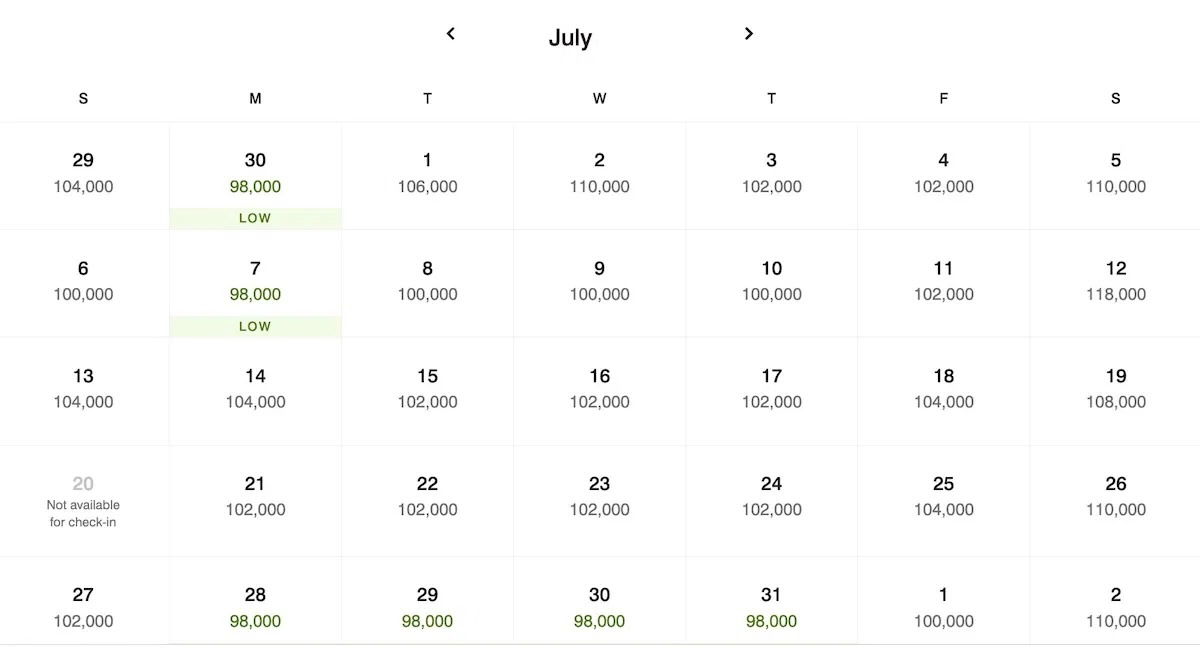
Task: Choose July 31 low-price date
Action: pyautogui.click(x=771, y=607)
